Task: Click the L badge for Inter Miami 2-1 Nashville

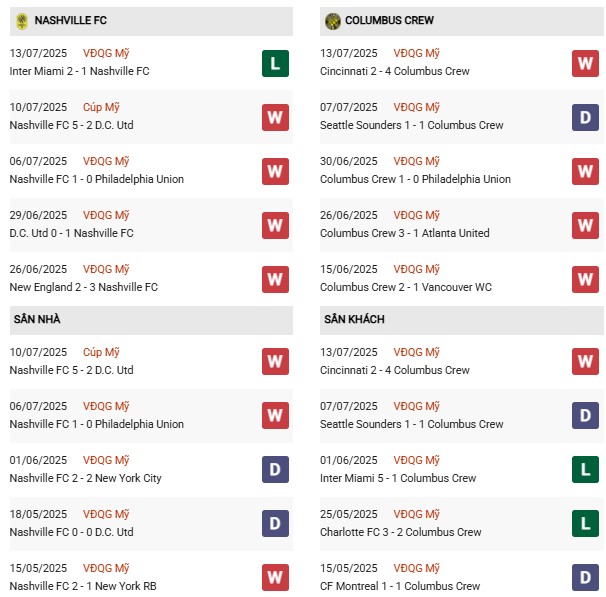Action: 275,64
